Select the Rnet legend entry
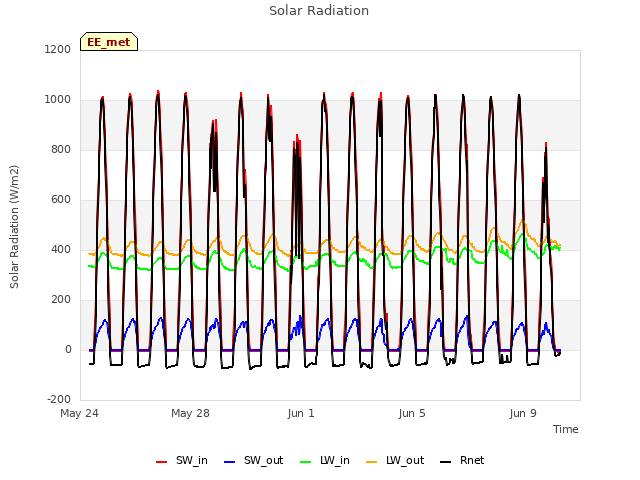Screen dimensions: 640x480 [x=462, y=461]
